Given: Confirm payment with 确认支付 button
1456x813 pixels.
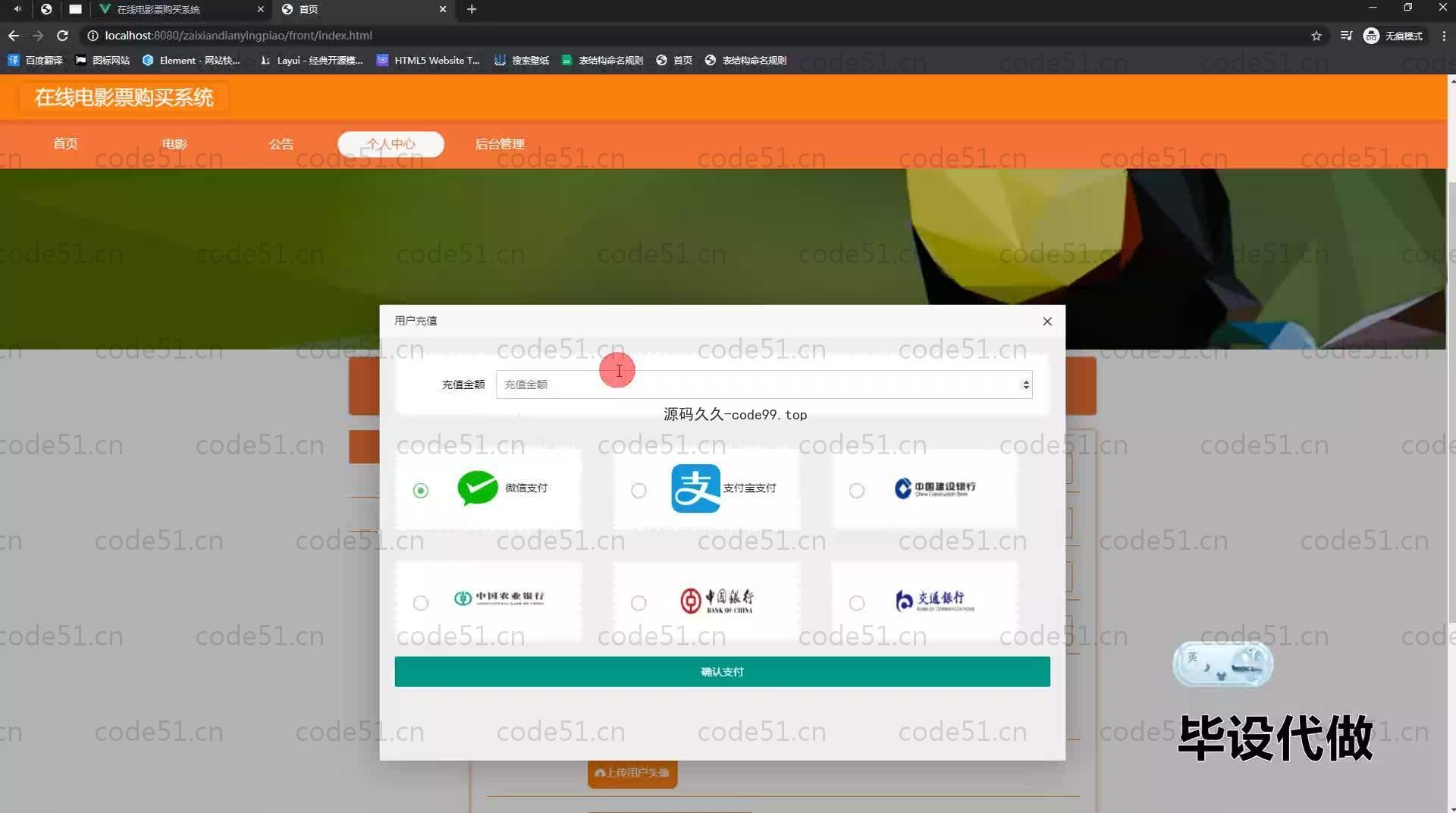Looking at the screenshot, I should pos(722,672).
